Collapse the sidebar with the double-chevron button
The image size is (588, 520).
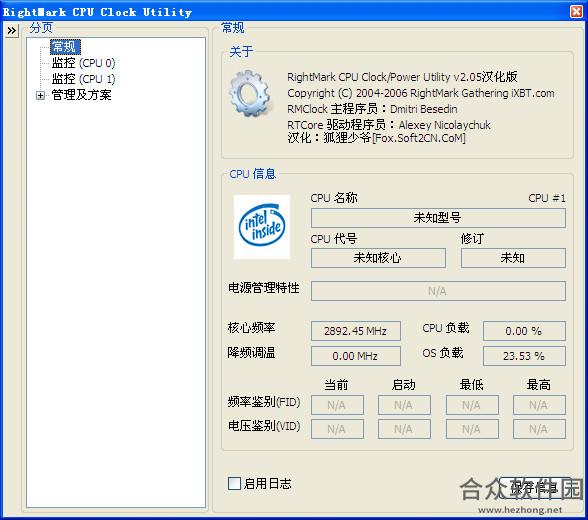tap(12, 30)
